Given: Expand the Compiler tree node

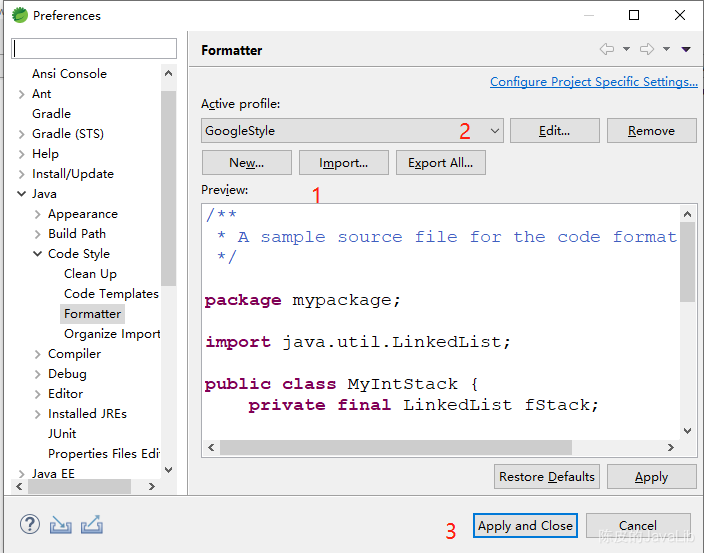Looking at the screenshot, I should pos(38,354).
